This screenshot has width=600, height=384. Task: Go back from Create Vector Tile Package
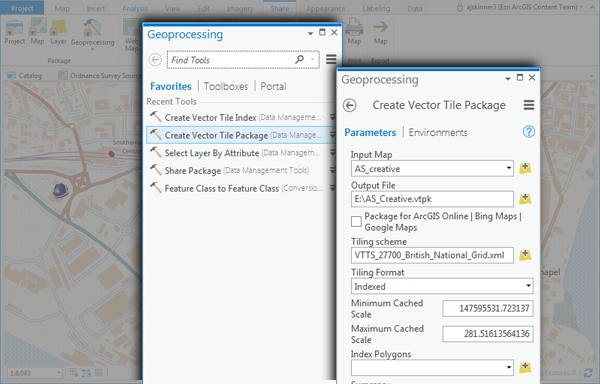(349, 105)
